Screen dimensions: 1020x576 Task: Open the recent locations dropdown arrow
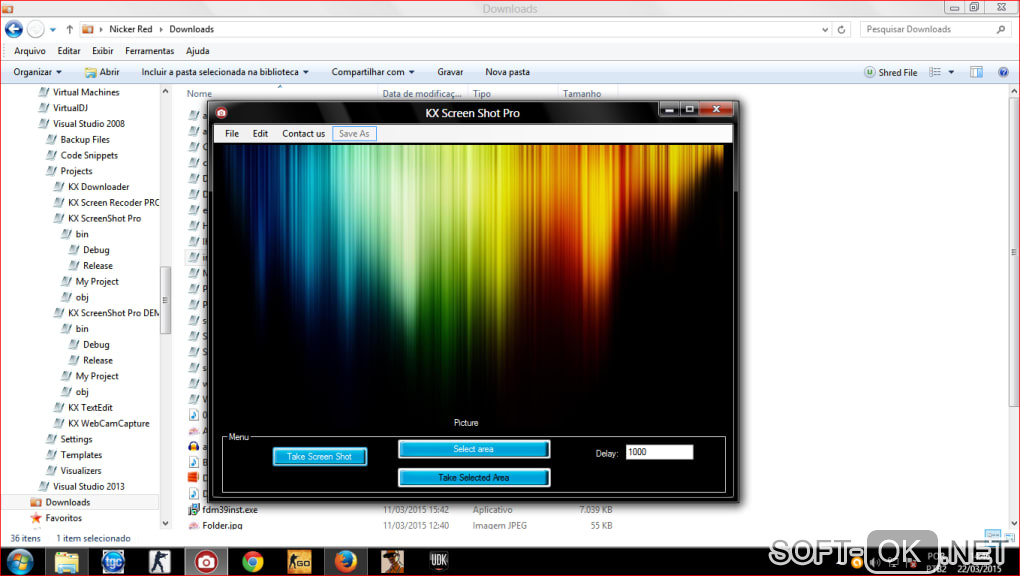(x=53, y=29)
